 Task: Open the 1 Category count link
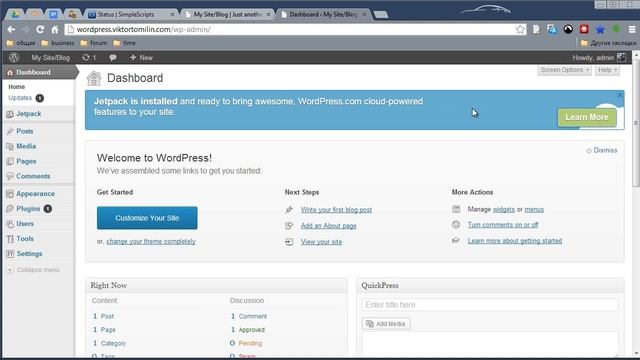pos(109,343)
